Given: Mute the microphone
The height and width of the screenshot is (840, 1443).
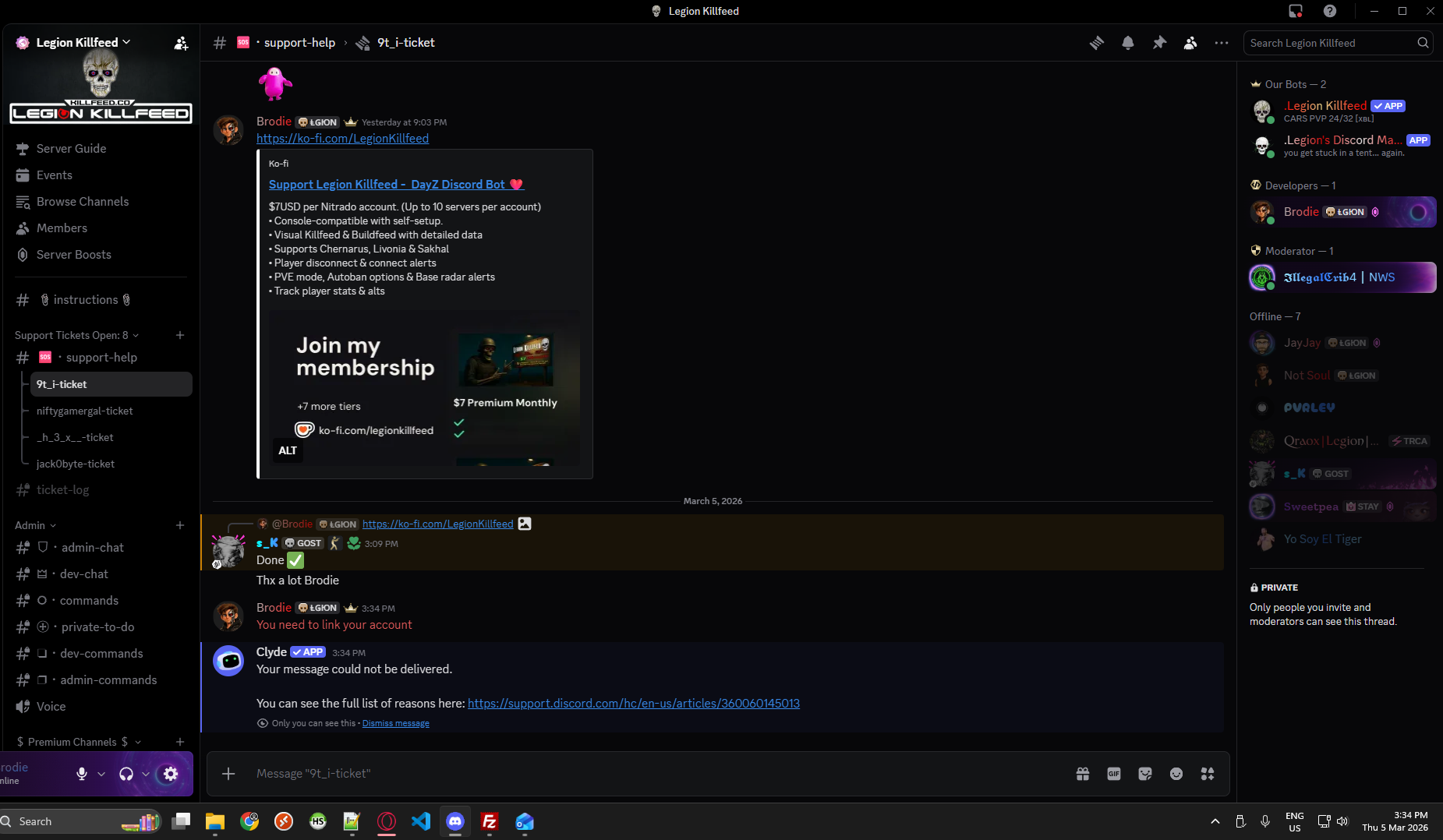Looking at the screenshot, I should (82, 774).
